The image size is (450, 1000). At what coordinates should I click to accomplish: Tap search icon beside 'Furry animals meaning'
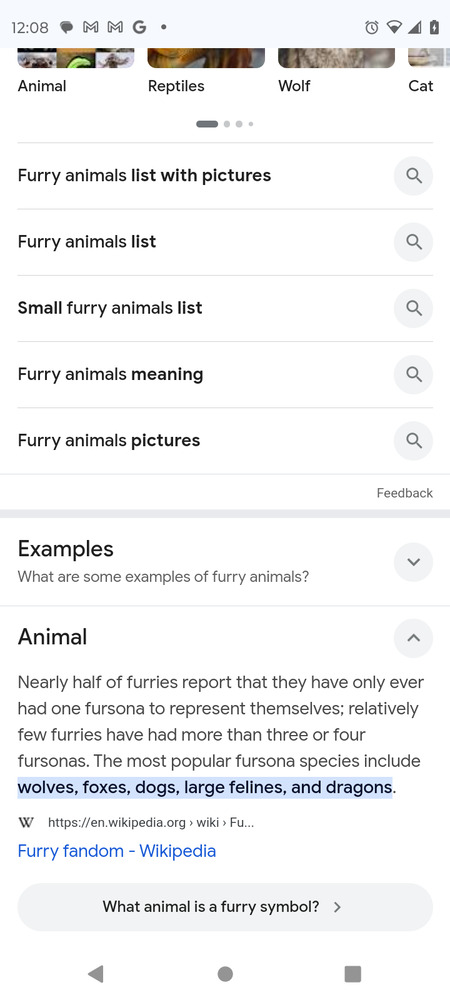point(414,374)
